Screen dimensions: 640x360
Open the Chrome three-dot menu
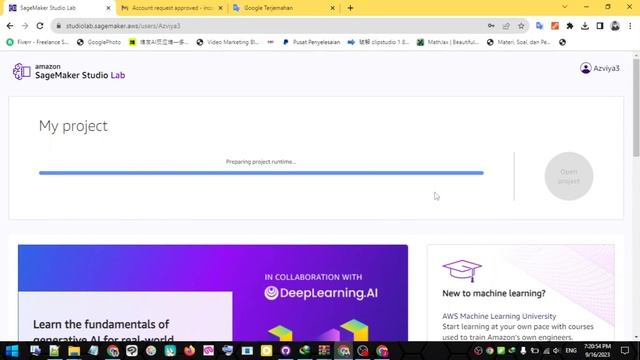coord(630,26)
